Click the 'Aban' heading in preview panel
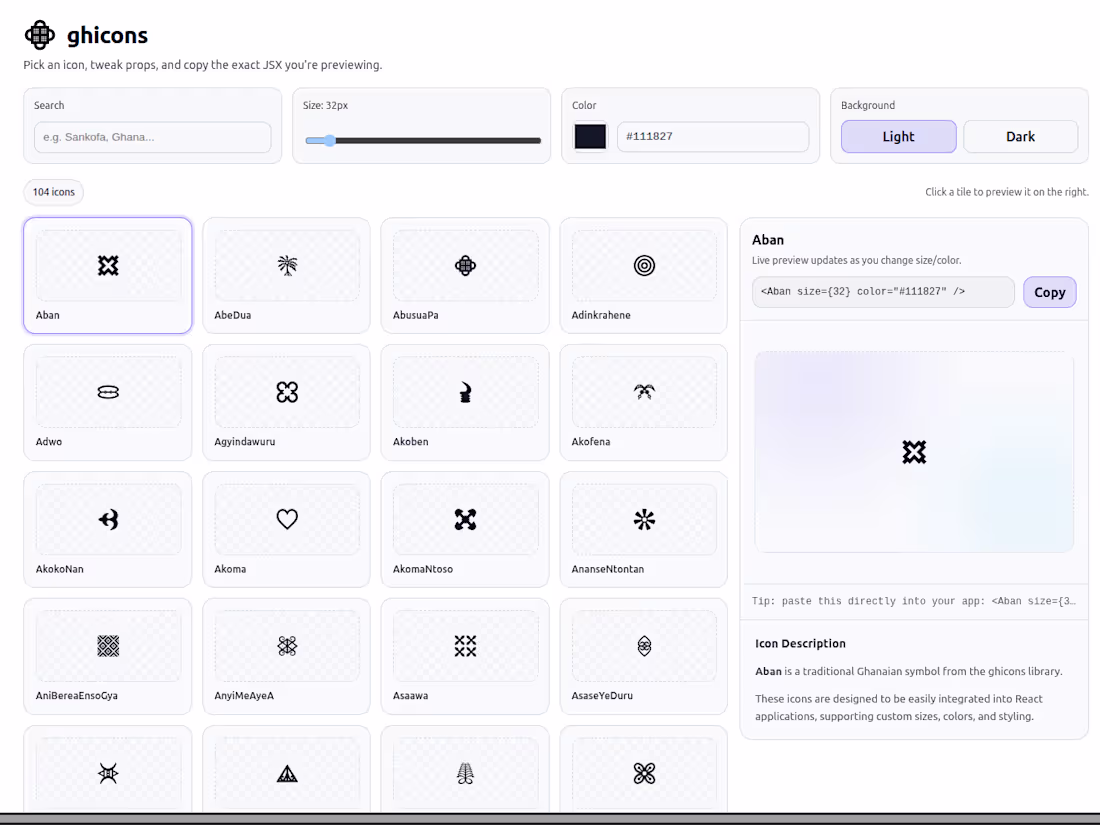The width and height of the screenshot is (1100, 825). coord(768,239)
